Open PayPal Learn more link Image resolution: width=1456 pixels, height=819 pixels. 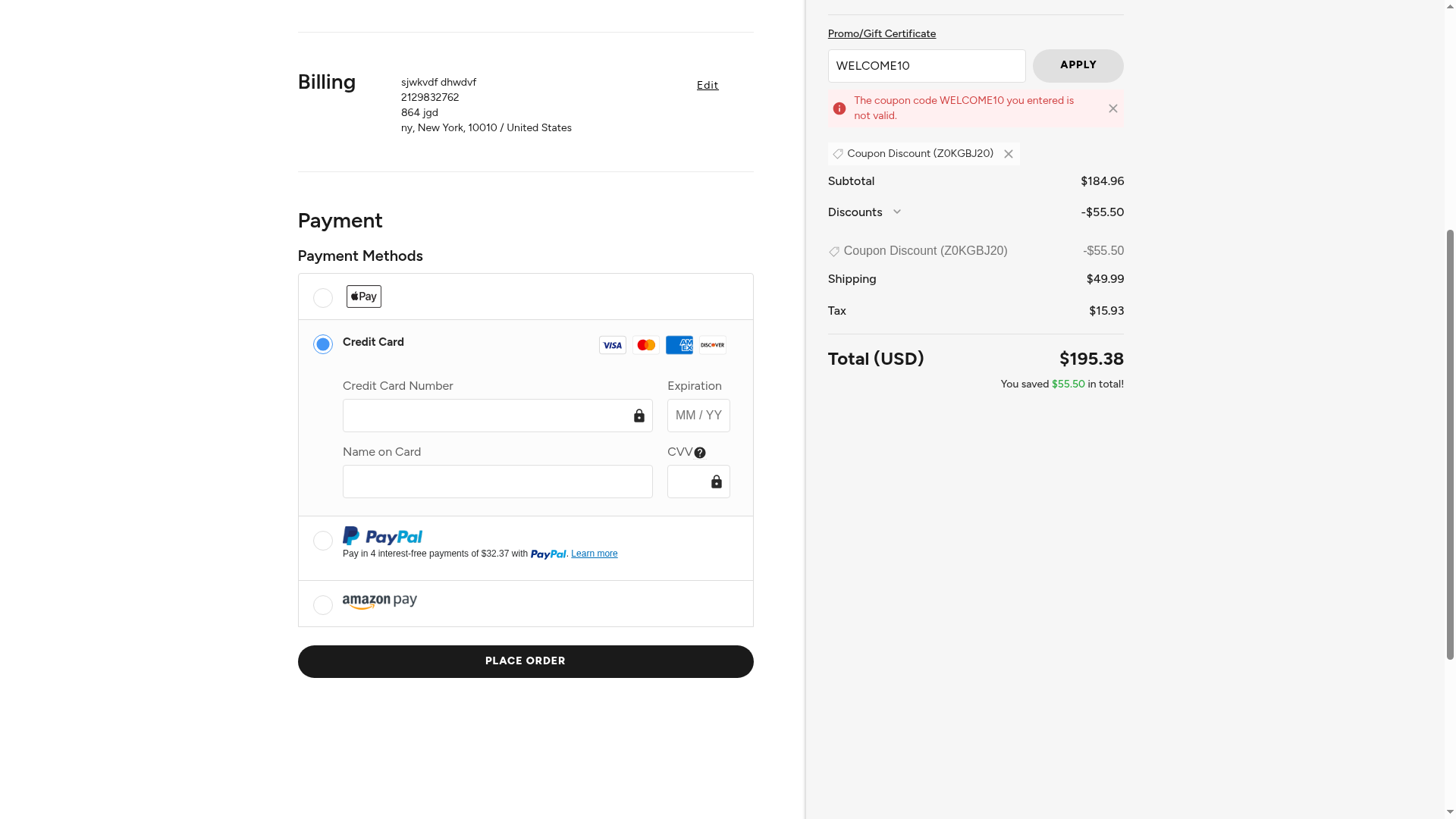click(594, 554)
